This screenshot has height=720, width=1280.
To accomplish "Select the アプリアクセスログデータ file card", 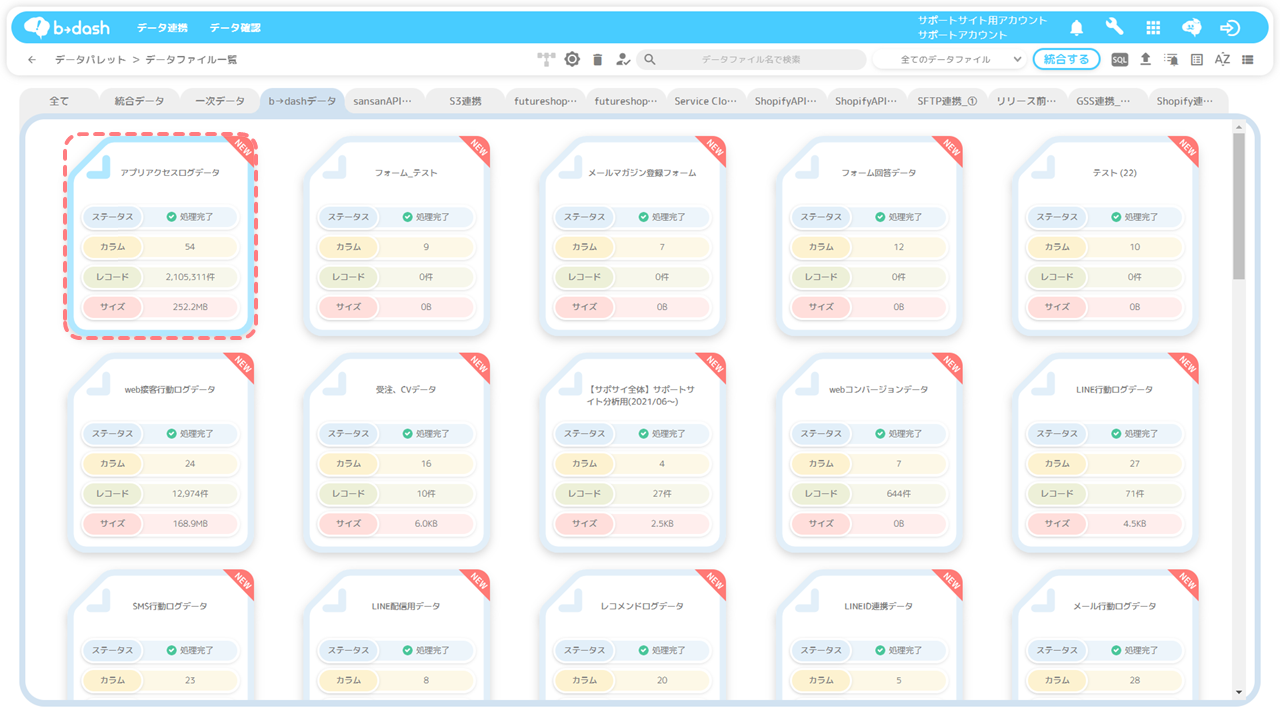I will (x=161, y=235).
